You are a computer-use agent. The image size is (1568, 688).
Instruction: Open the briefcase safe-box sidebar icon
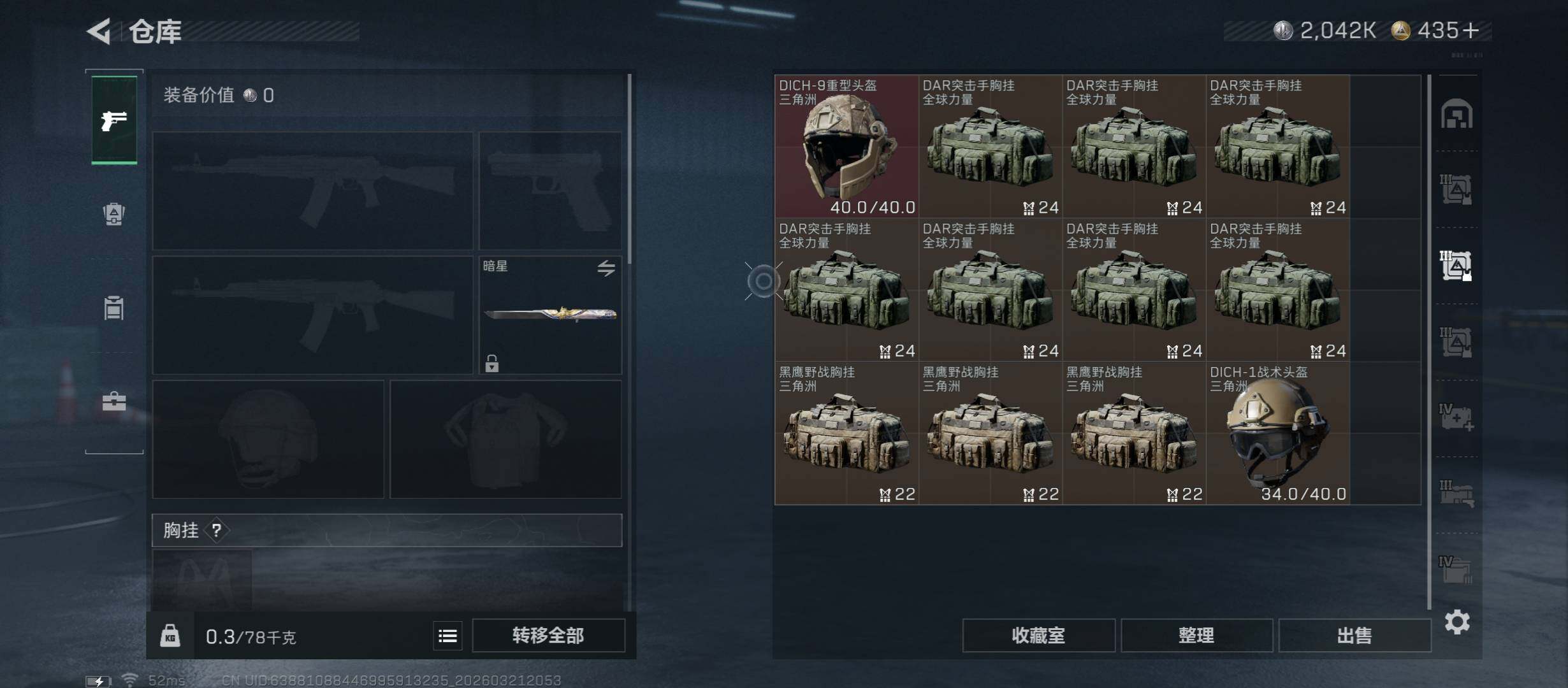[x=114, y=401]
